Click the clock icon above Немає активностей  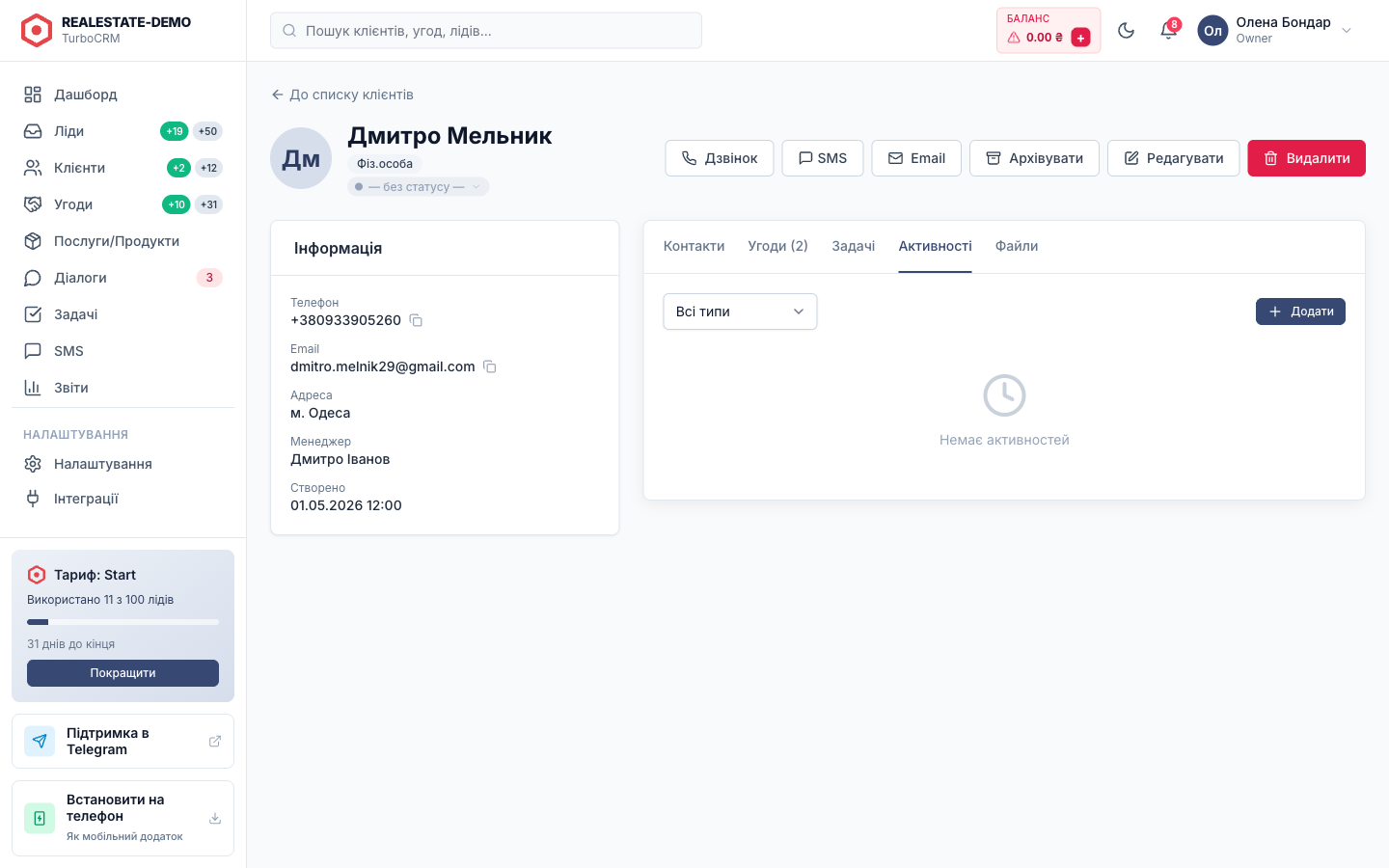point(1004,395)
